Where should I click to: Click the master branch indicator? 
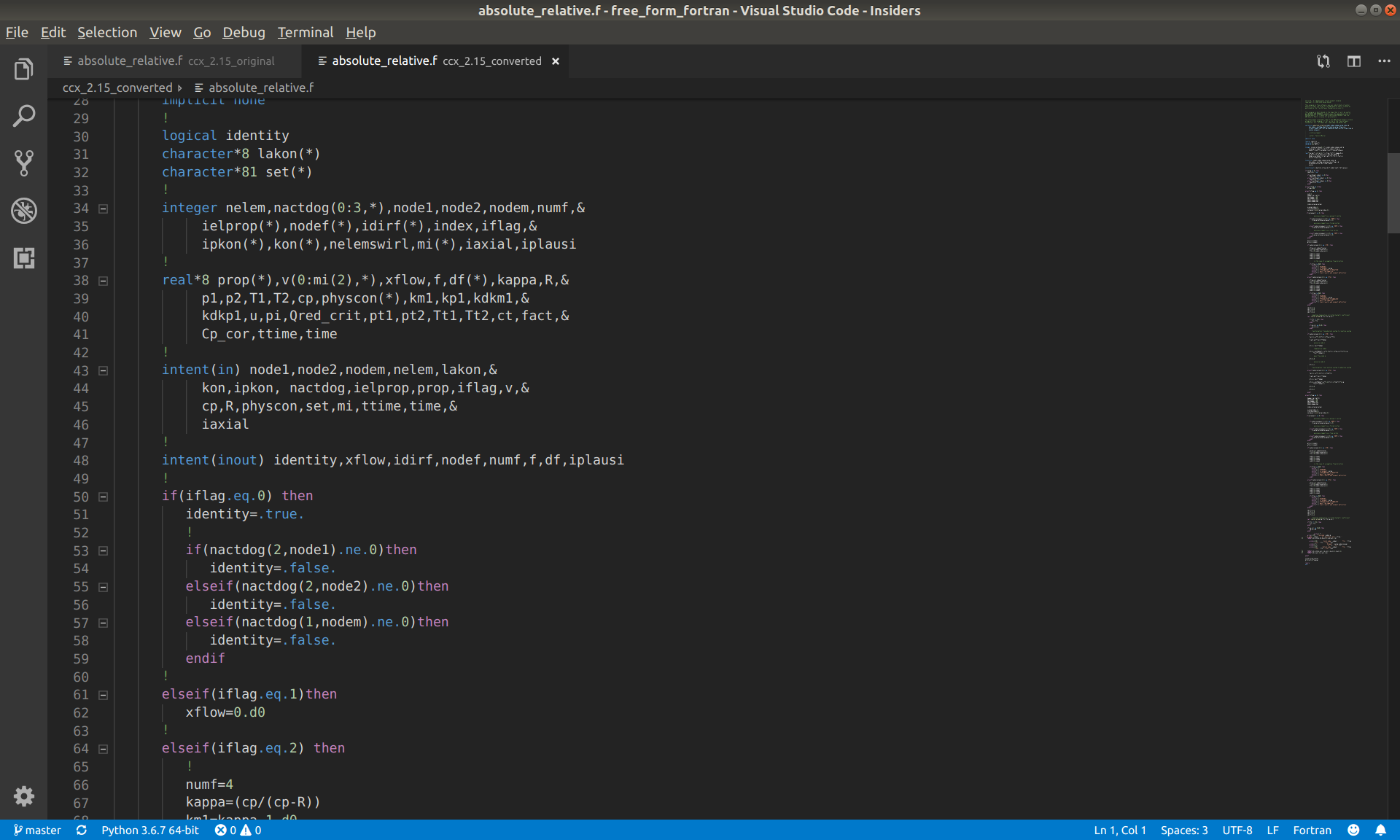tap(37, 830)
